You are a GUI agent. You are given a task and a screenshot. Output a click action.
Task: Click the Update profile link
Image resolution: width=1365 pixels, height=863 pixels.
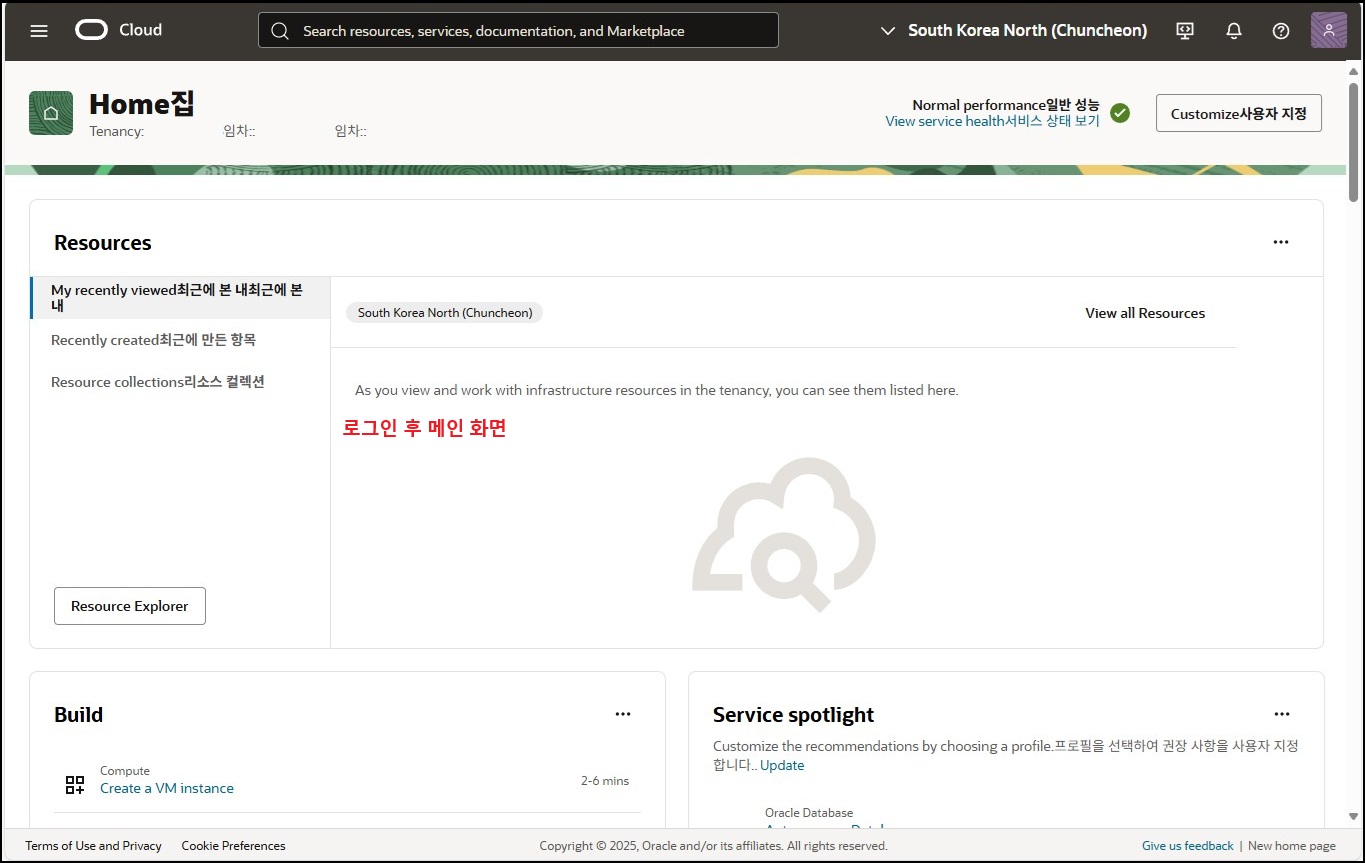point(782,765)
